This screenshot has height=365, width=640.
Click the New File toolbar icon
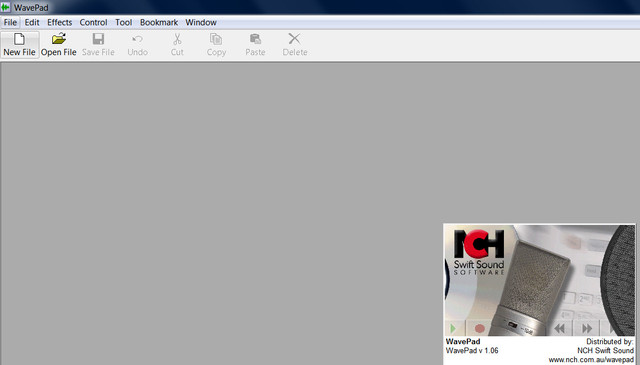click(x=19, y=39)
